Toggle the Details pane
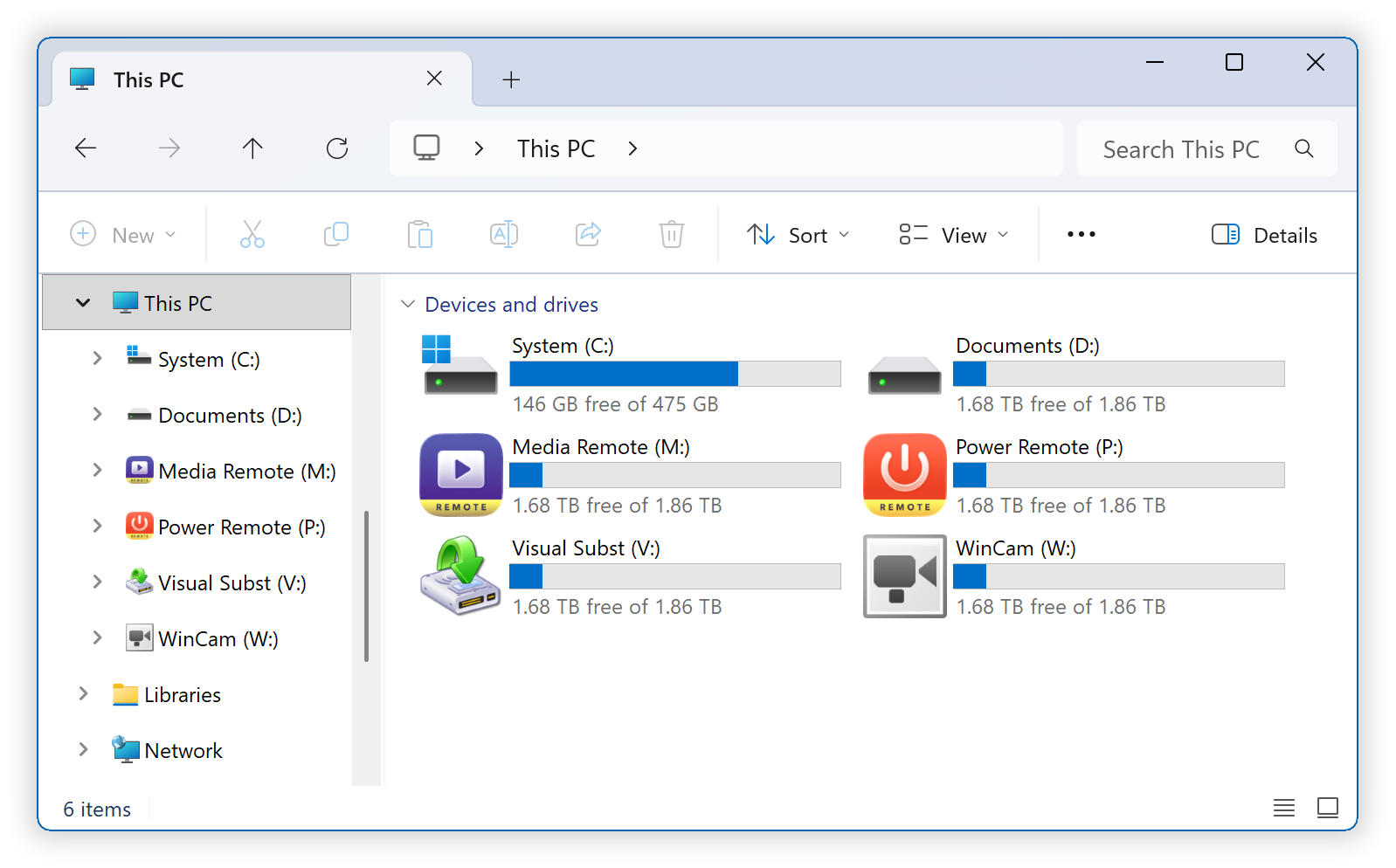Viewport: 1396px width, 868px height. pyautogui.click(x=1264, y=235)
